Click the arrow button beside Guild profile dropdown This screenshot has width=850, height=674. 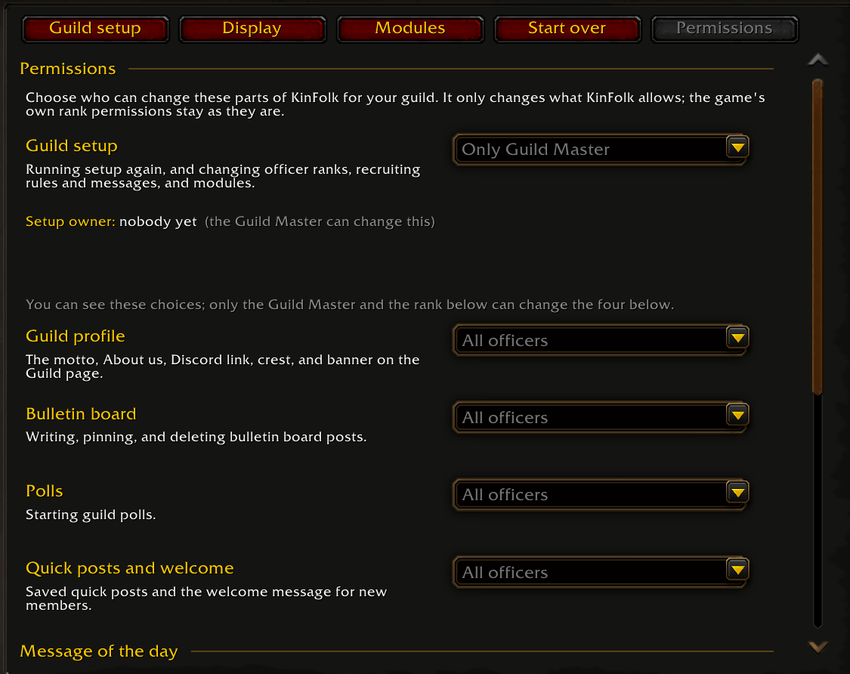pos(737,338)
